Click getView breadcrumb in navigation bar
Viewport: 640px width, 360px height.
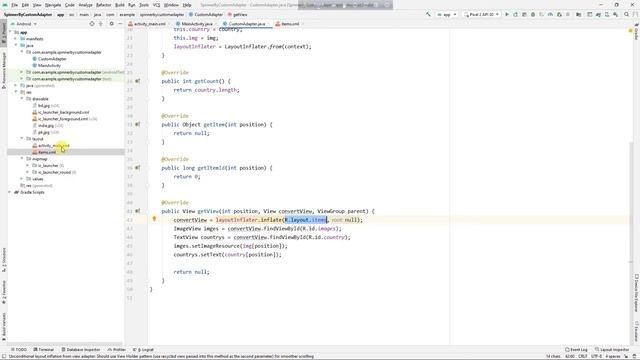pos(240,14)
